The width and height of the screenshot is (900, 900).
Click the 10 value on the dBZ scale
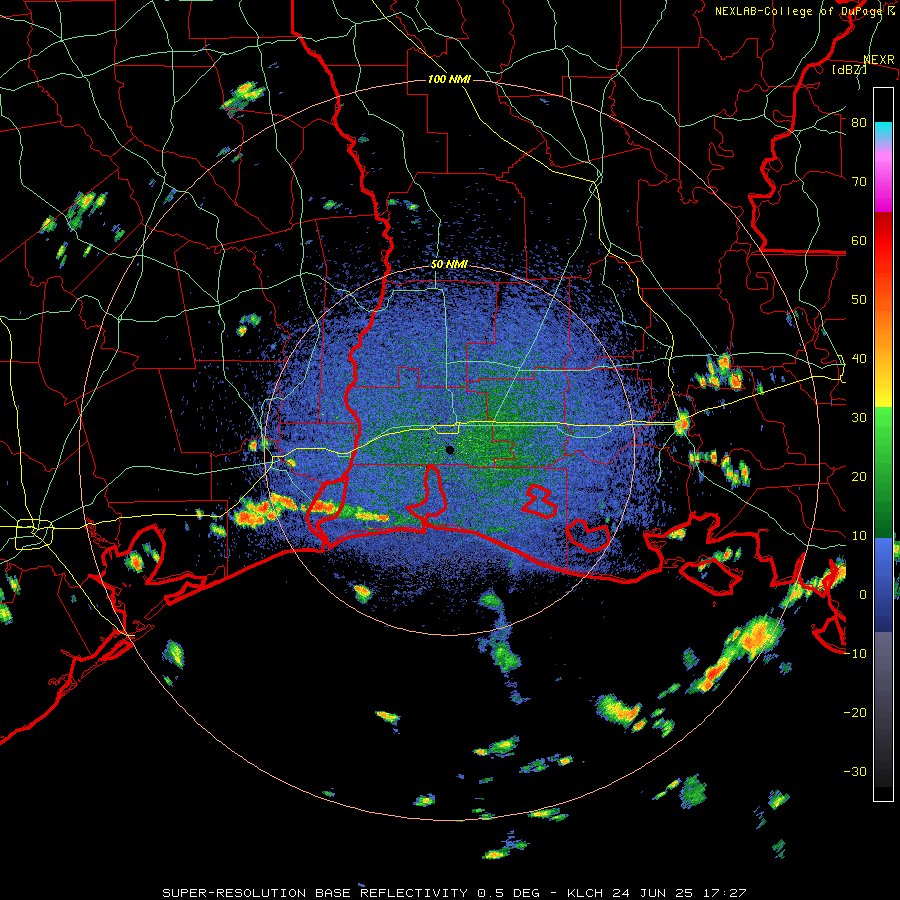tap(859, 536)
